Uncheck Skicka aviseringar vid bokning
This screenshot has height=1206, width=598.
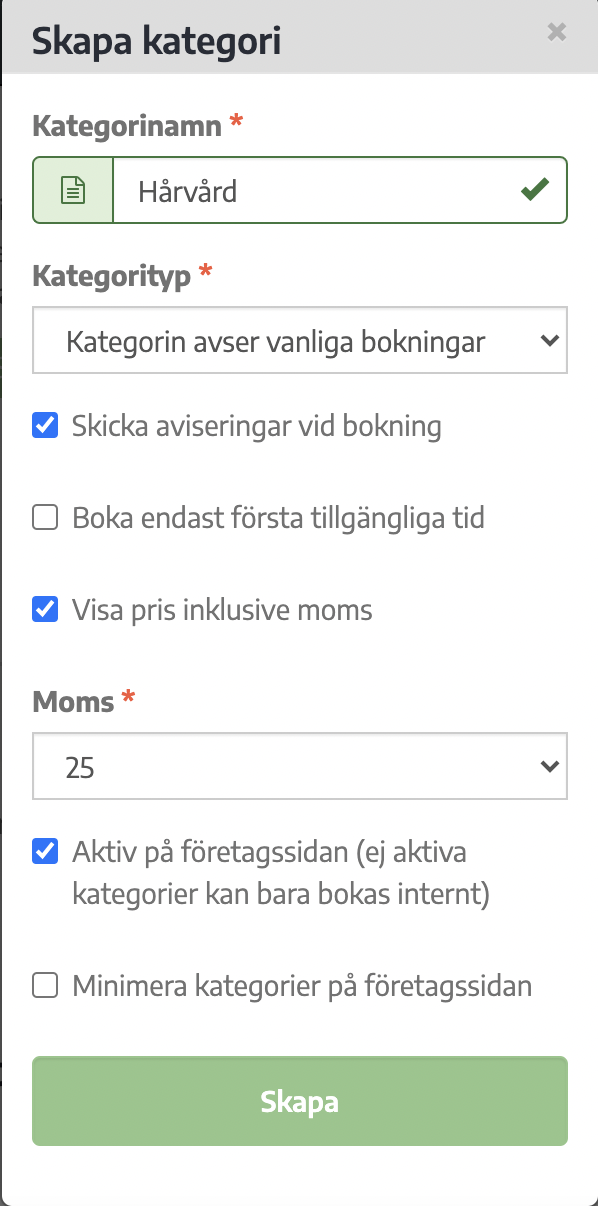(45, 425)
